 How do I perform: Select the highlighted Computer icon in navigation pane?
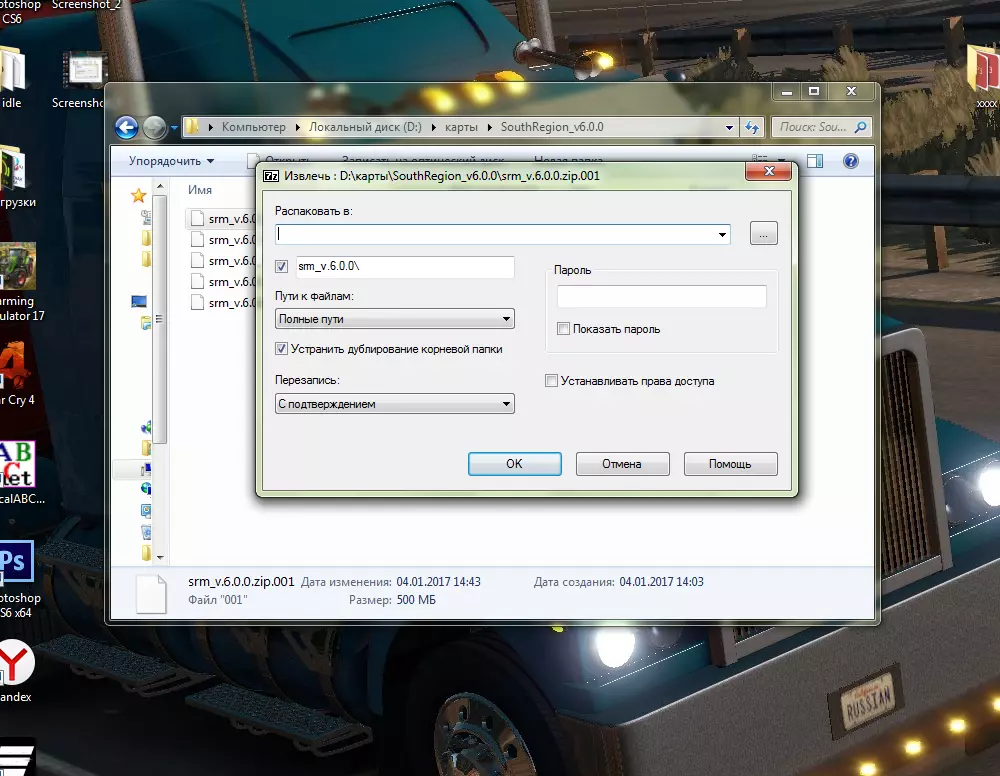145,470
